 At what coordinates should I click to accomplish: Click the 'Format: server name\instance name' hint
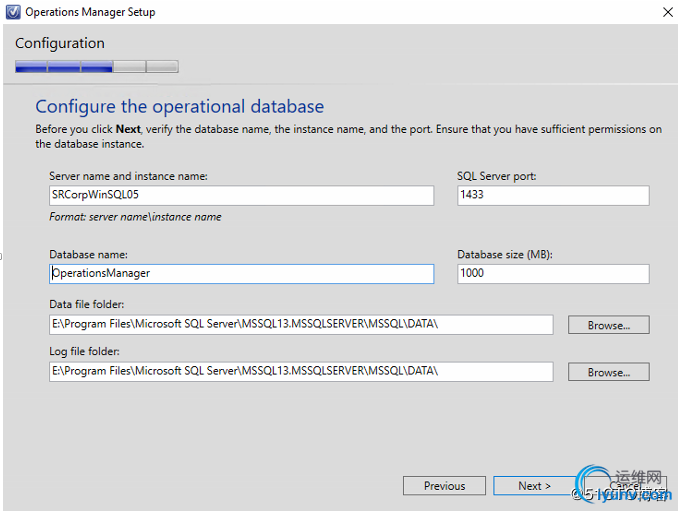pyautogui.click(x=135, y=217)
